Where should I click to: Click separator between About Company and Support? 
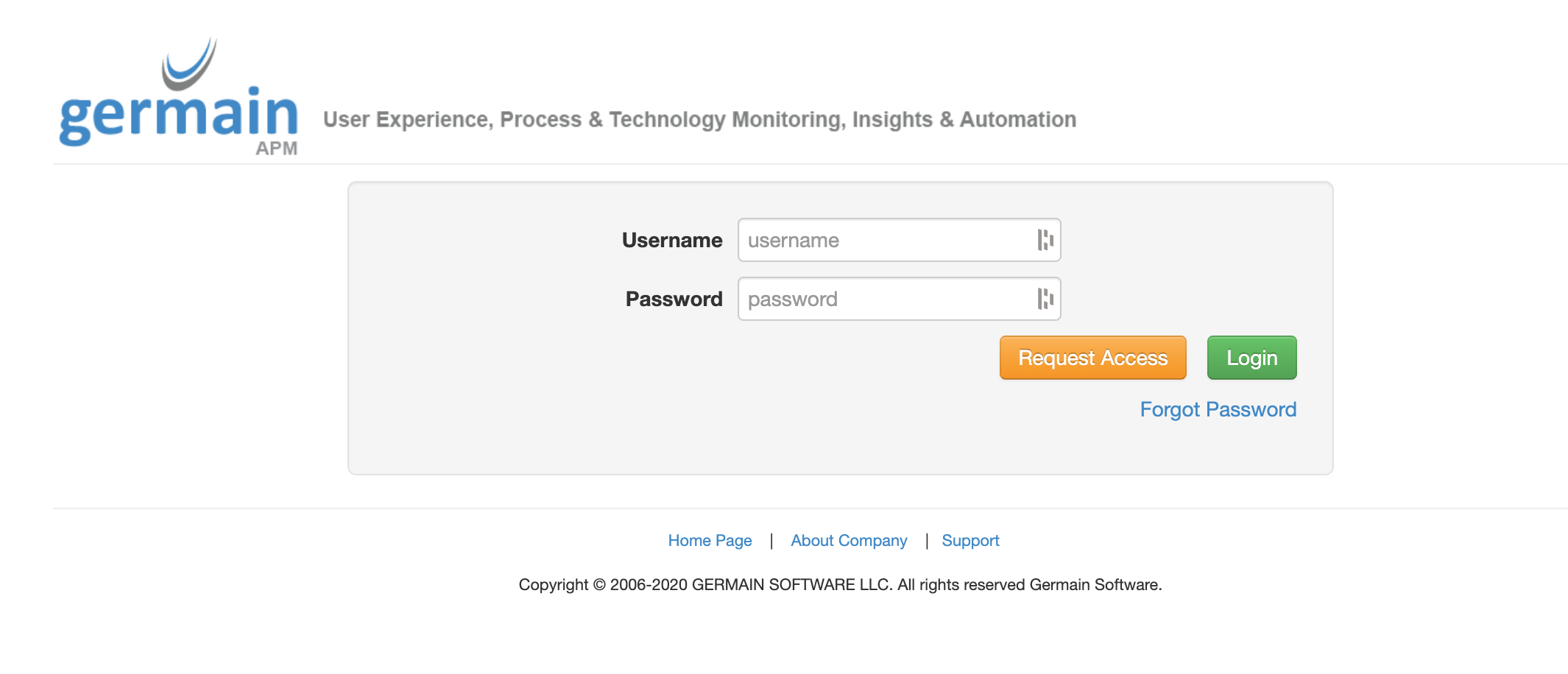[926, 541]
